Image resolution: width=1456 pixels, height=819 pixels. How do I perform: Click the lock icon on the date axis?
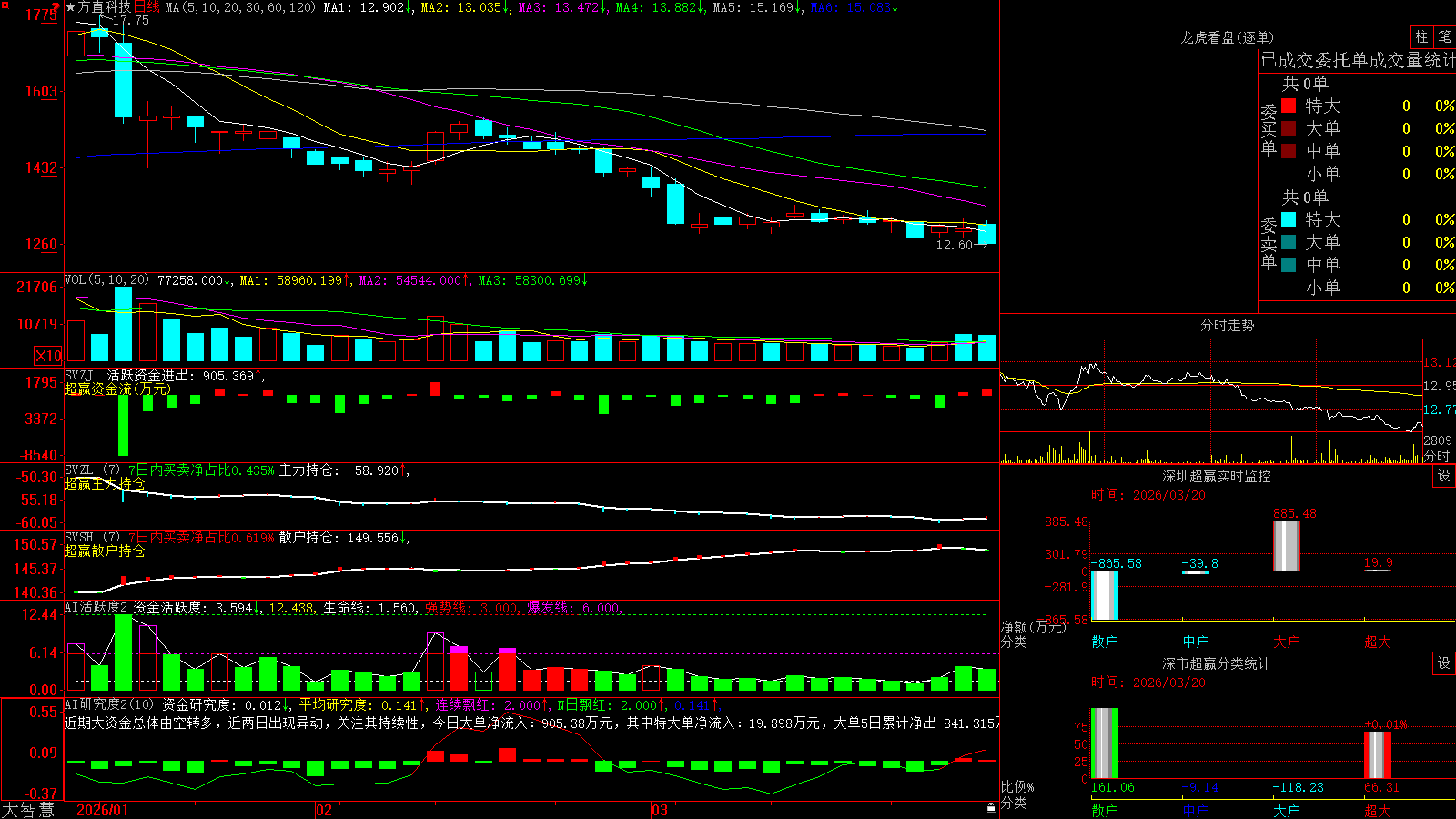pyautogui.click(x=991, y=807)
